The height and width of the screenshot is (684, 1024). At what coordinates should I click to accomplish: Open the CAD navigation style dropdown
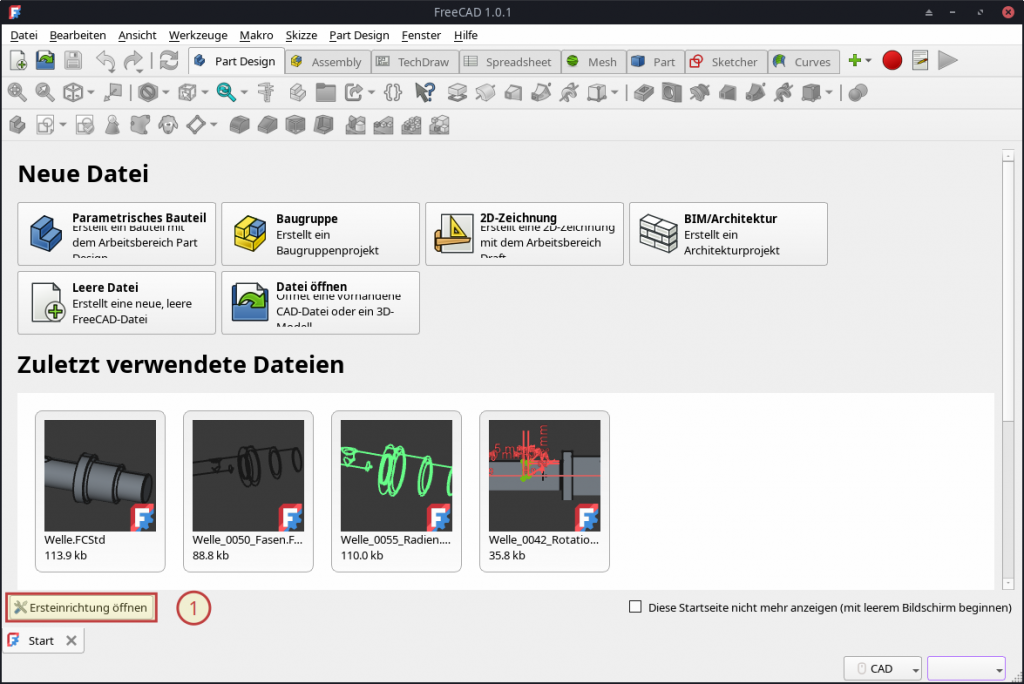coord(883,669)
